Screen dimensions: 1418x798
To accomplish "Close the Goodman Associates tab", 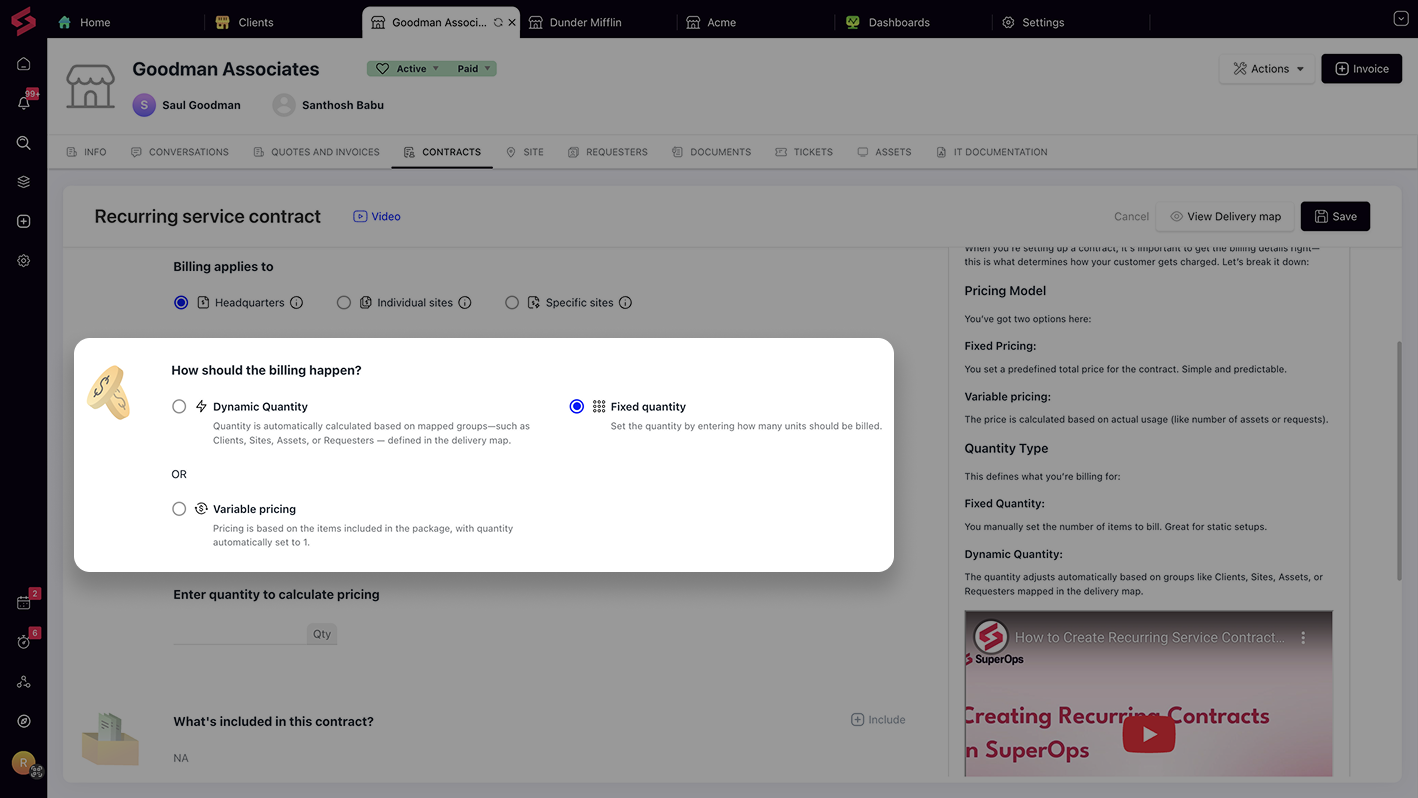I will click(x=512, y=22).
